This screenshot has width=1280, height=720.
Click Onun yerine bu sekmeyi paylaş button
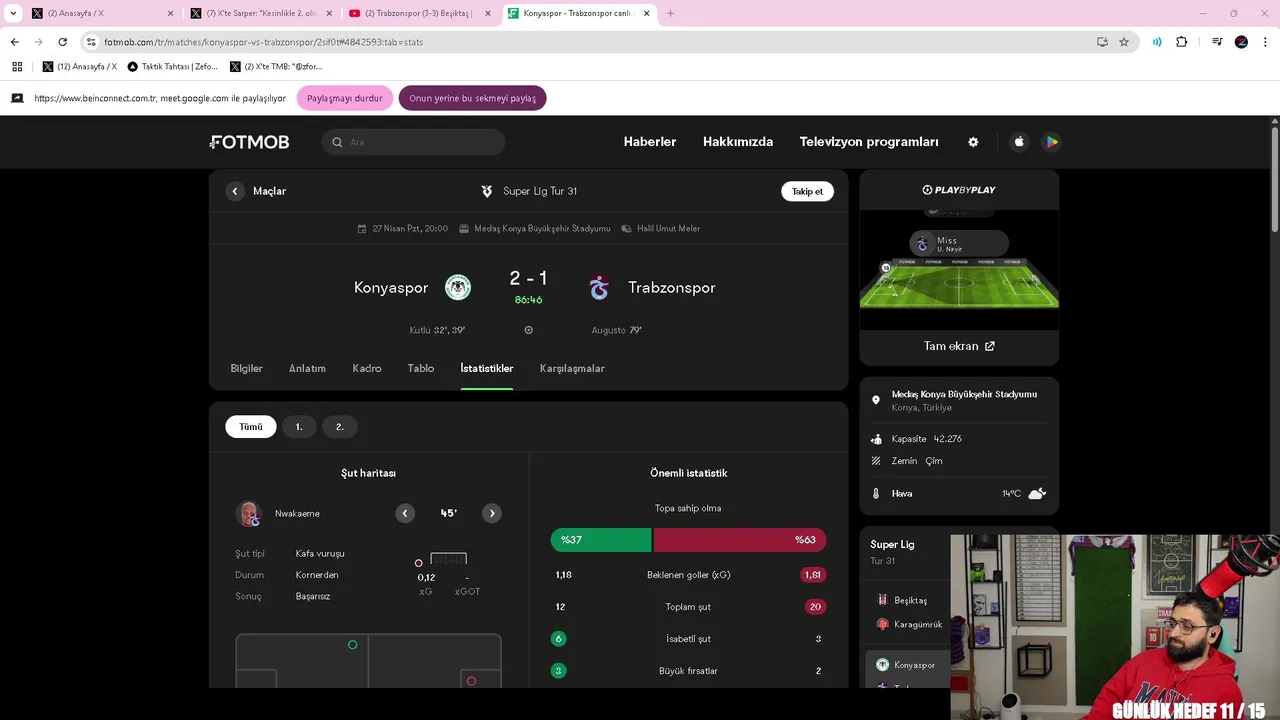[472, 98]
